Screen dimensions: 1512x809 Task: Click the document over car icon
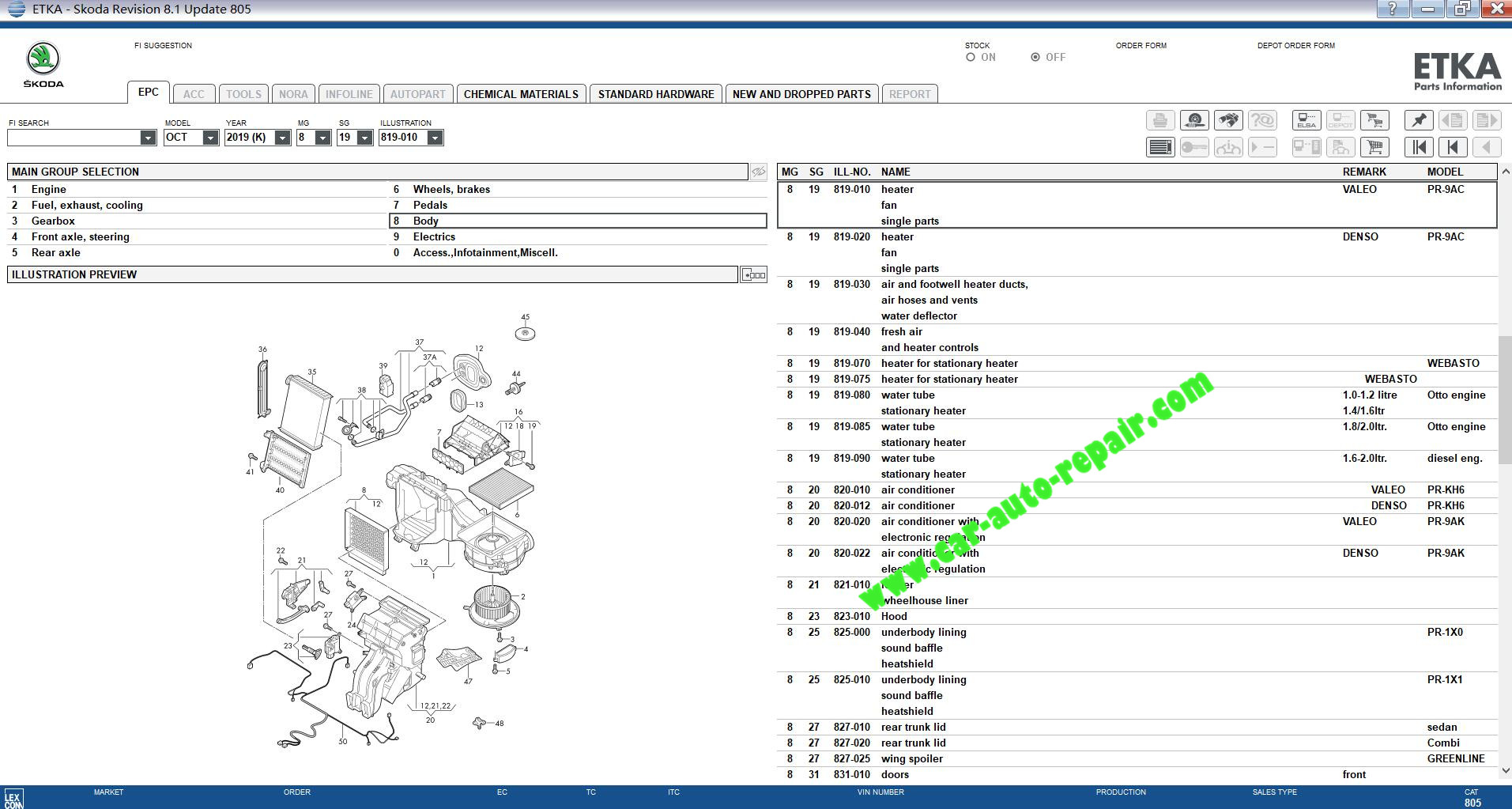point(1340,147)
